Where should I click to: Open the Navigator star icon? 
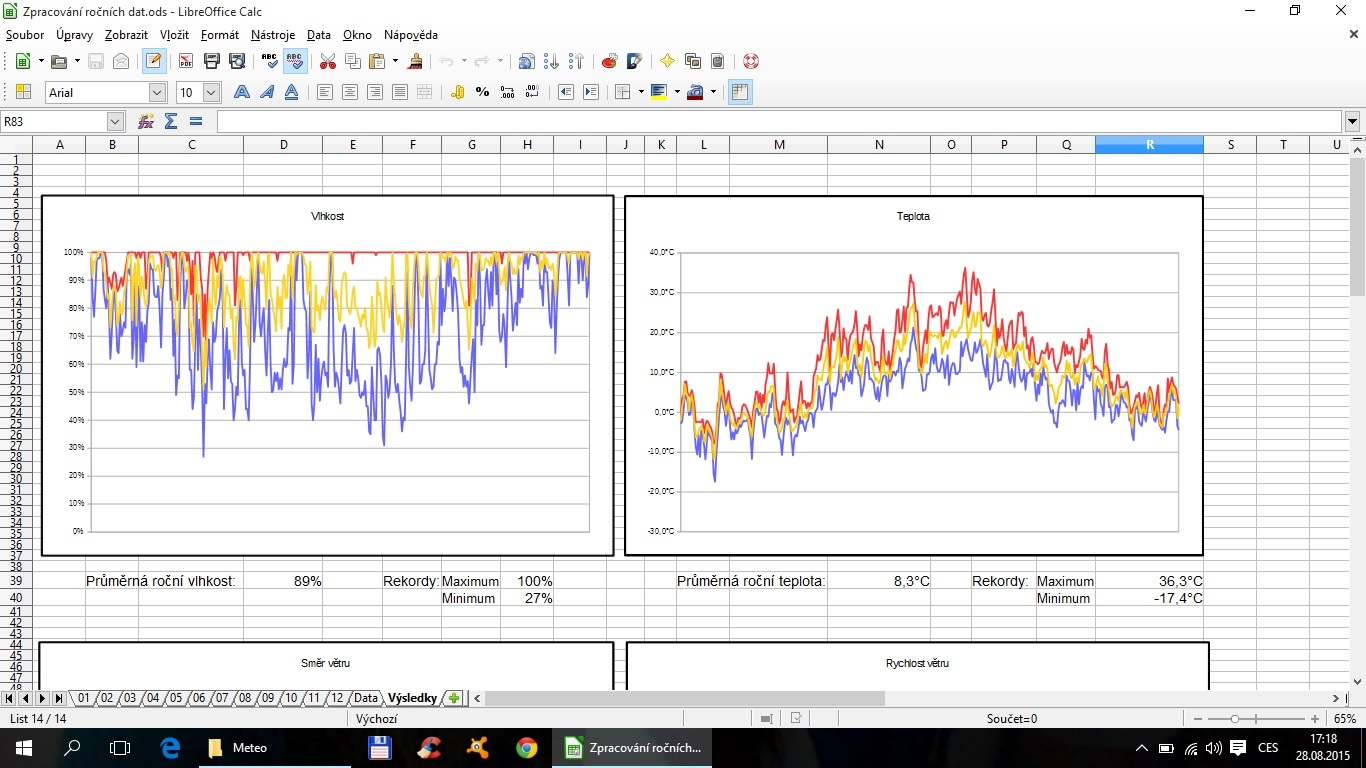(x=667, y=61)
